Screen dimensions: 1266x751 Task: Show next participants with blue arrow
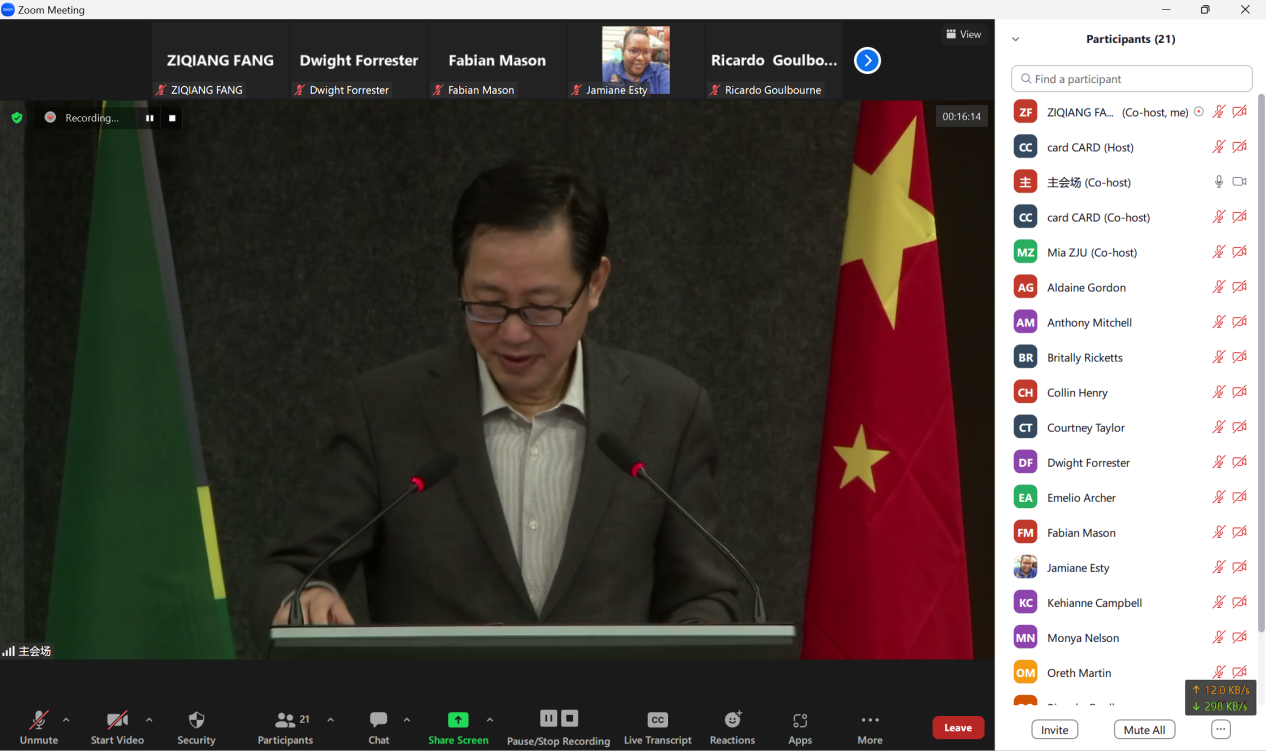[x=867, y=61]
